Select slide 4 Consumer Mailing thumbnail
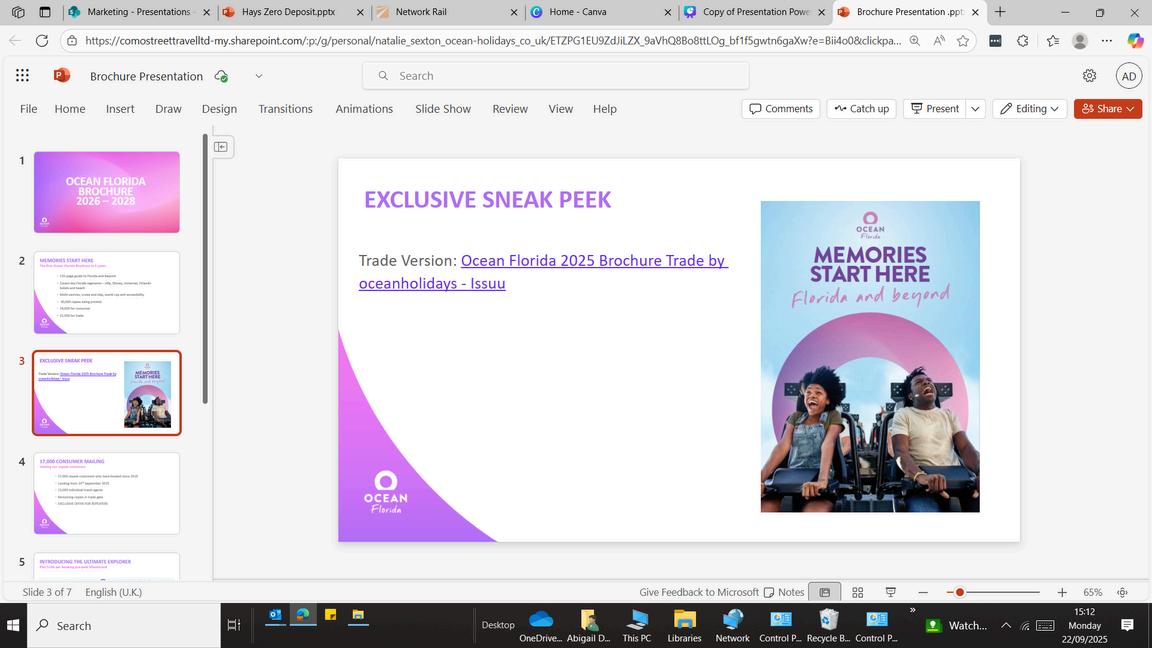Image resolution: width=1152 pixels, height=648 pixels. [x=107, y=493]
